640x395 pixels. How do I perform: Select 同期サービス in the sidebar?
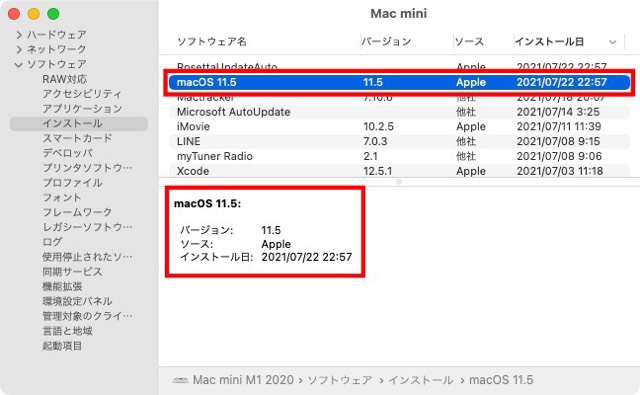(x=72, y=271)
